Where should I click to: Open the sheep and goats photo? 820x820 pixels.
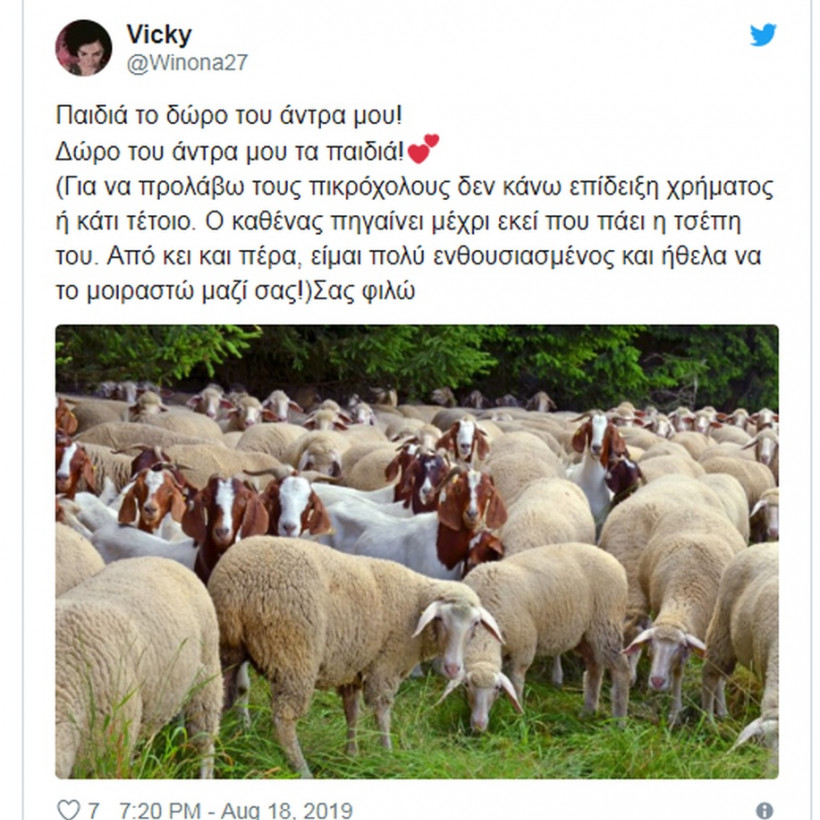pos(417,552)
